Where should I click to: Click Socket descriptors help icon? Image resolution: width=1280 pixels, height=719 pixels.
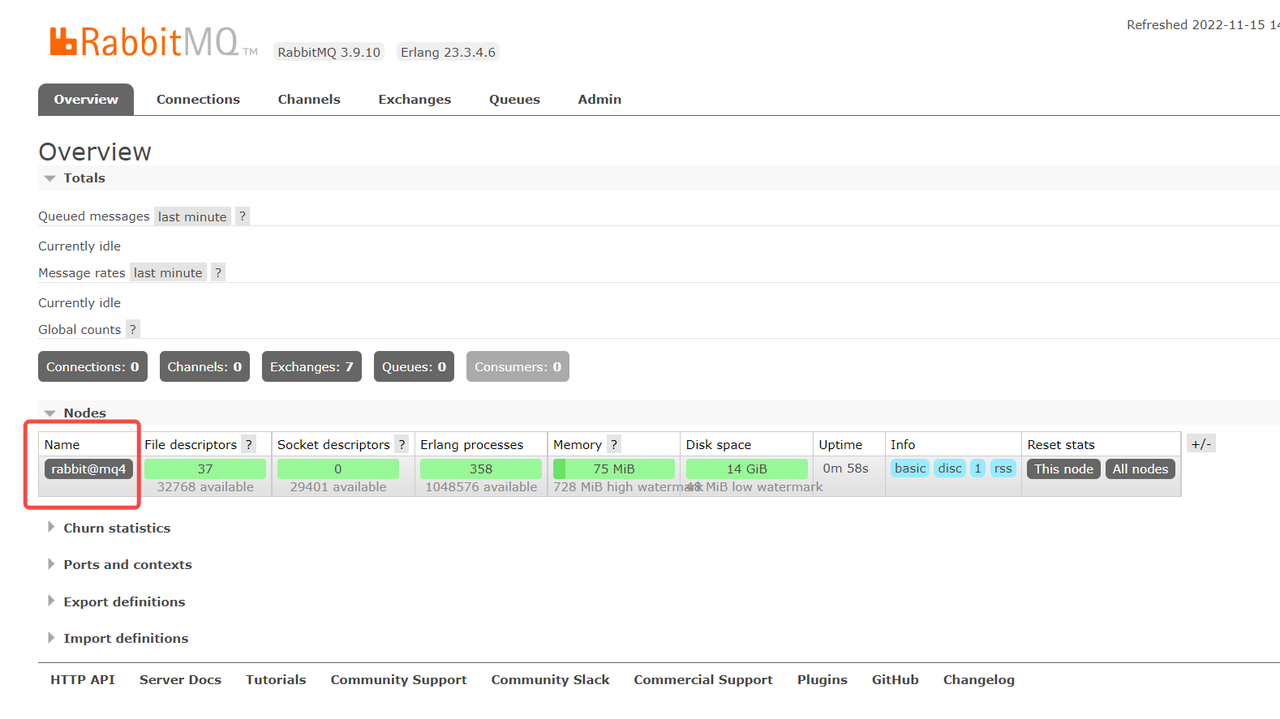(402, 445)
